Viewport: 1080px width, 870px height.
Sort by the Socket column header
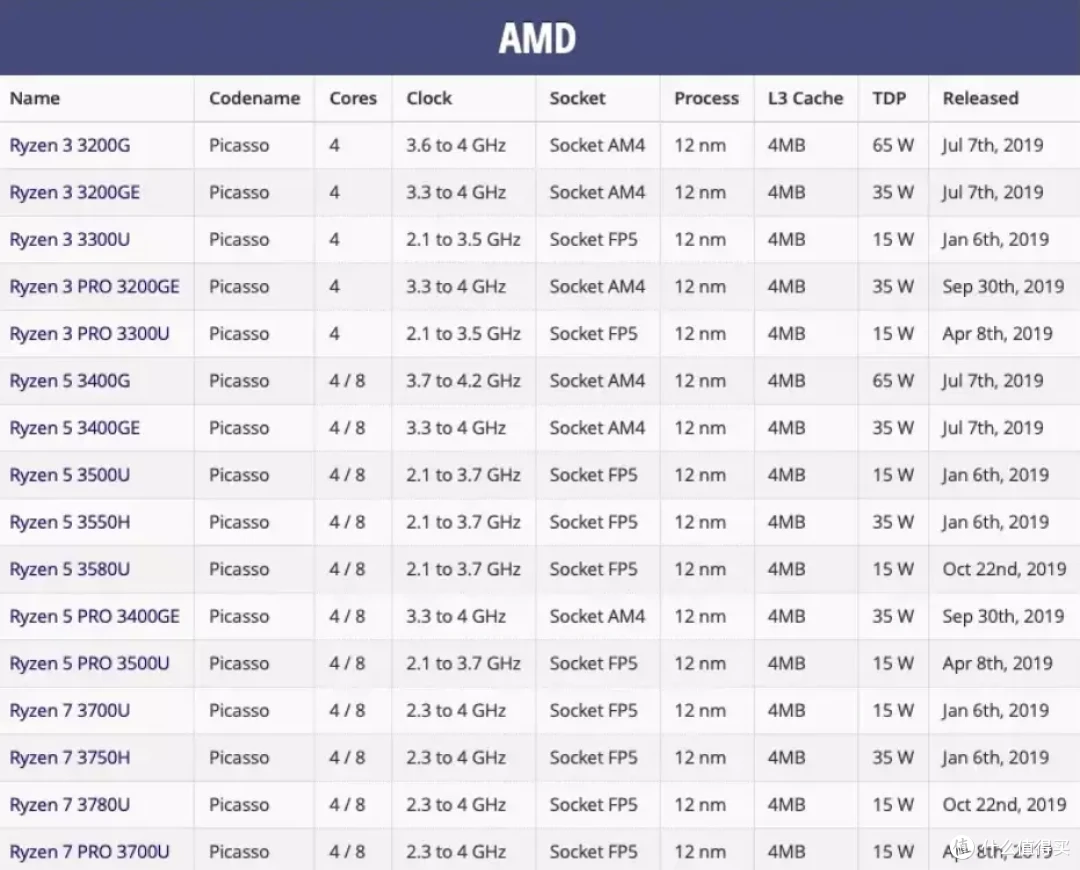[x=577, y=98]
